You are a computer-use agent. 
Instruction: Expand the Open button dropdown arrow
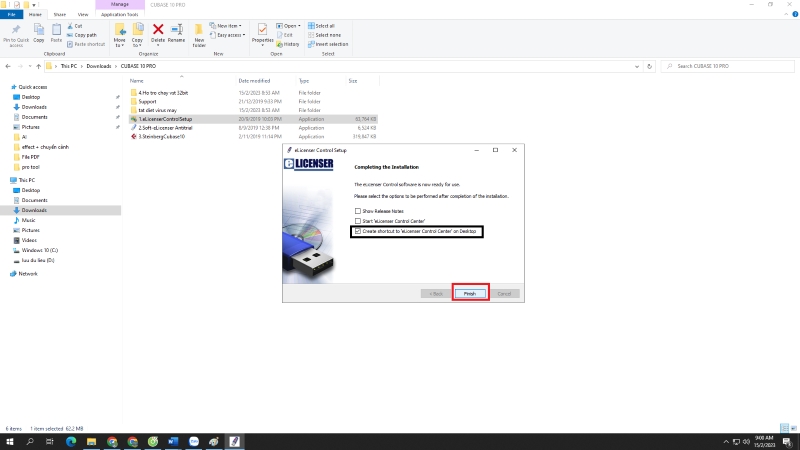299,26
